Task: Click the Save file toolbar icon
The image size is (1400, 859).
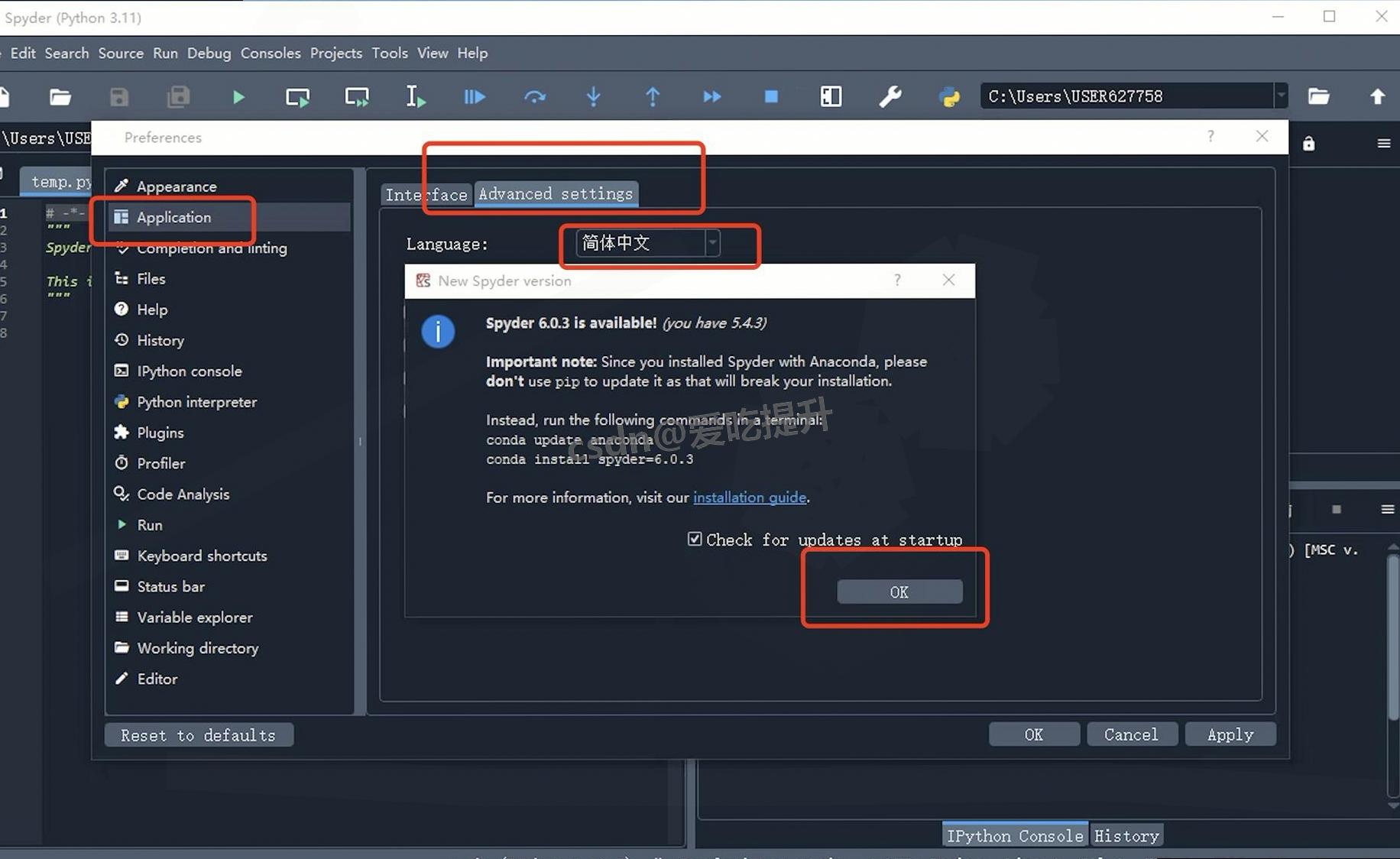Action: pyautogui.click(x=119, y=97)
